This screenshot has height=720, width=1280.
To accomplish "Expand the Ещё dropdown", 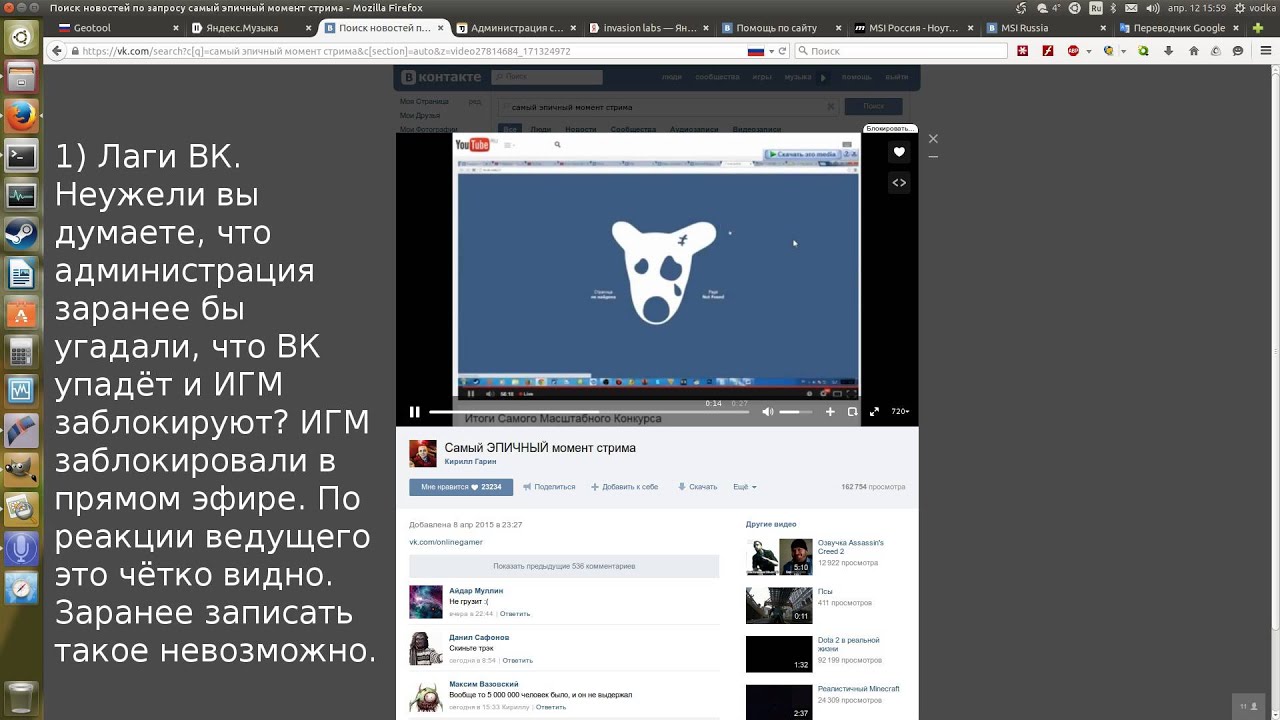I will coord(745,487).
